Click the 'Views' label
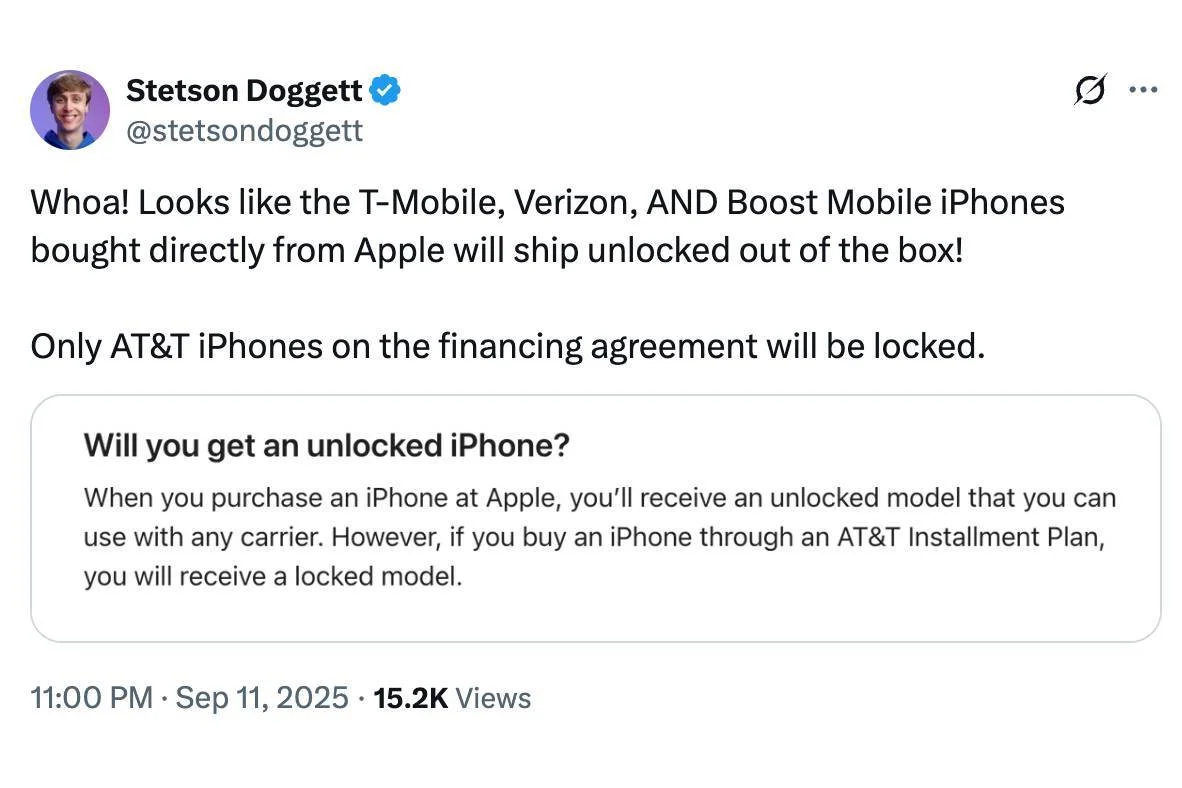The width and height of the screenshot is (1182, 788). pyautogui.click(x=493, y=697)
